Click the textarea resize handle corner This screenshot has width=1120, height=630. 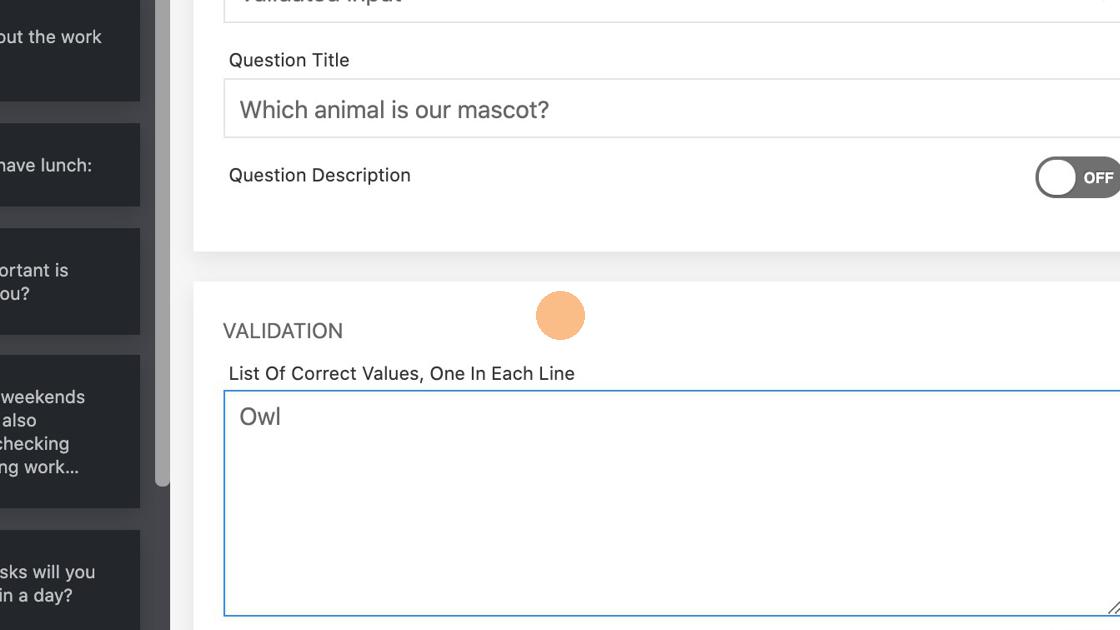(x=1113, y=607)
